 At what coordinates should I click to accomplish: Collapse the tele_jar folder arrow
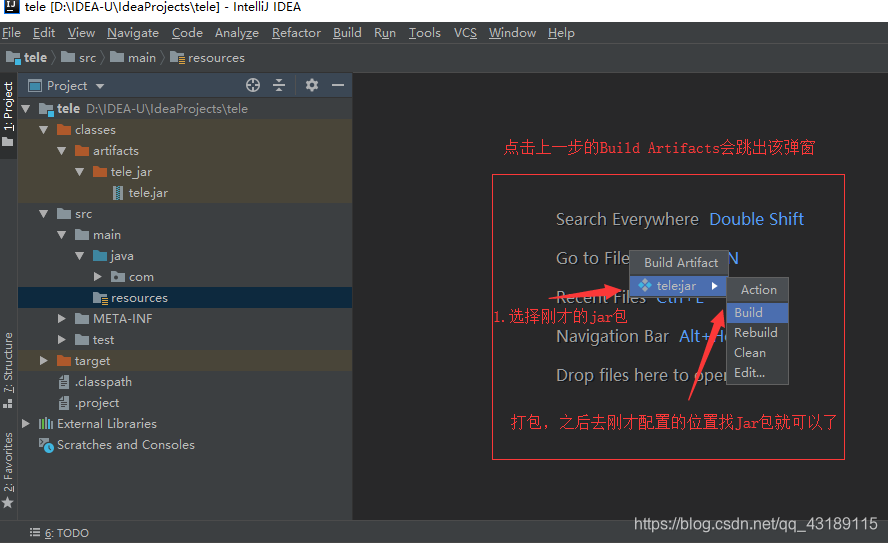80,172
